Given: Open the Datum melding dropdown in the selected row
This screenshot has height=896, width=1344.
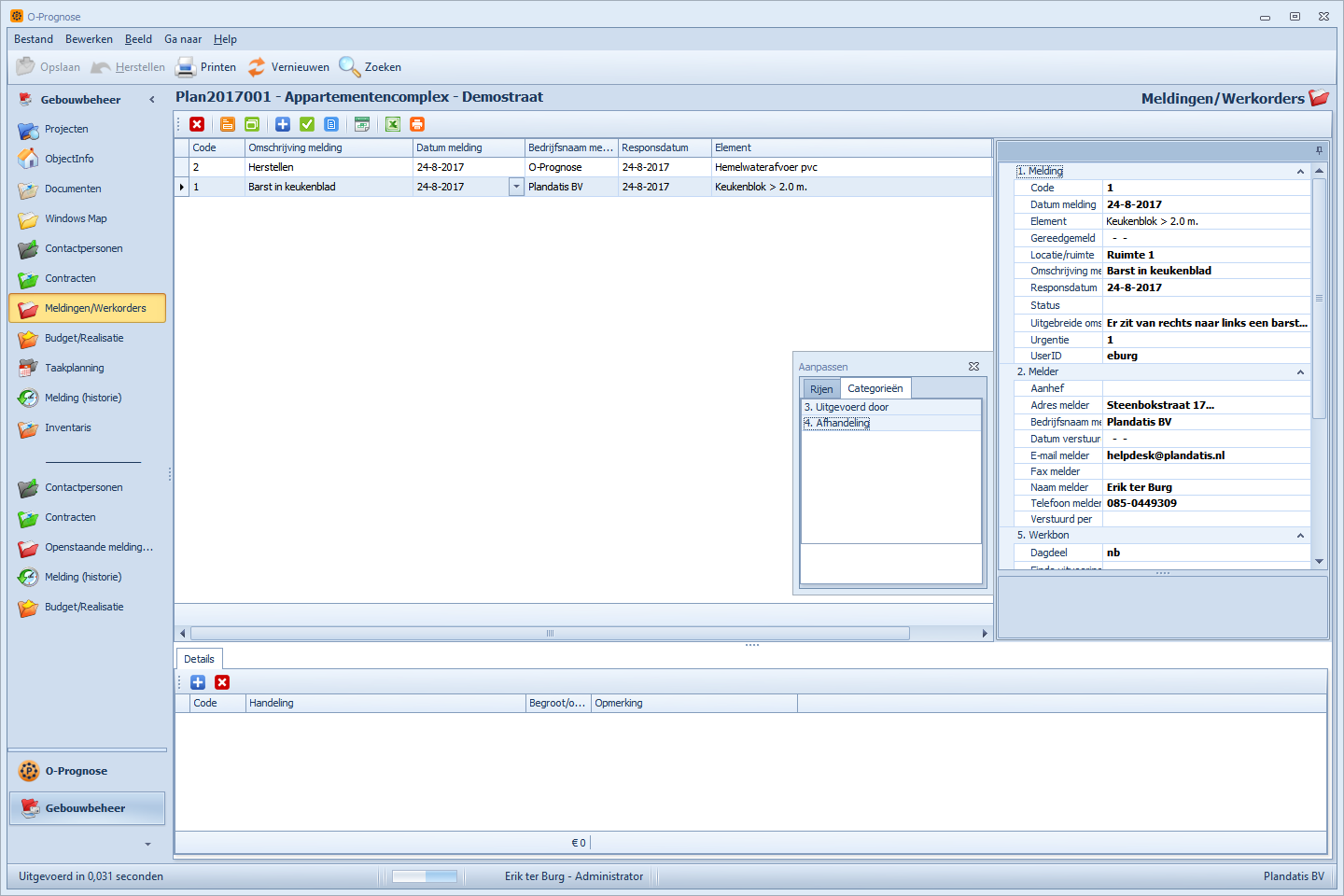Looking at the screenshot, I should [516, 187].
